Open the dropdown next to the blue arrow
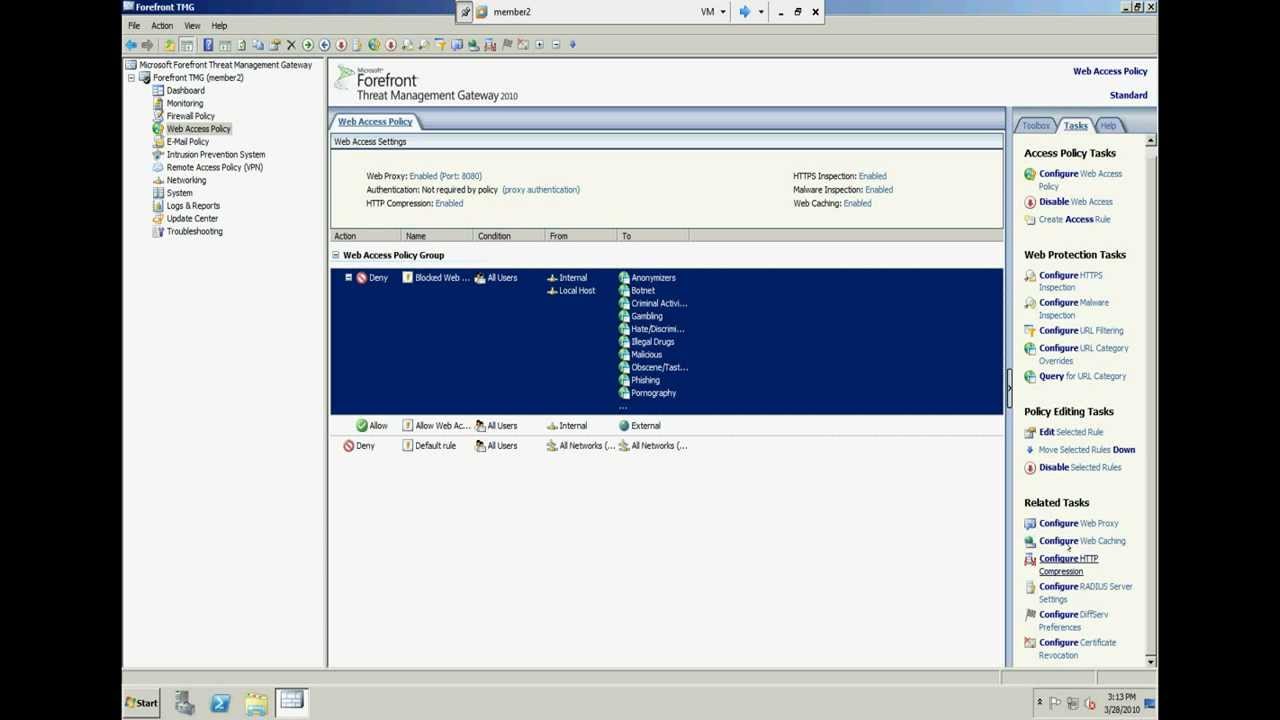The height and width of the screenshot is (720, 1280). pyautogui.click(x=761, y=12)
